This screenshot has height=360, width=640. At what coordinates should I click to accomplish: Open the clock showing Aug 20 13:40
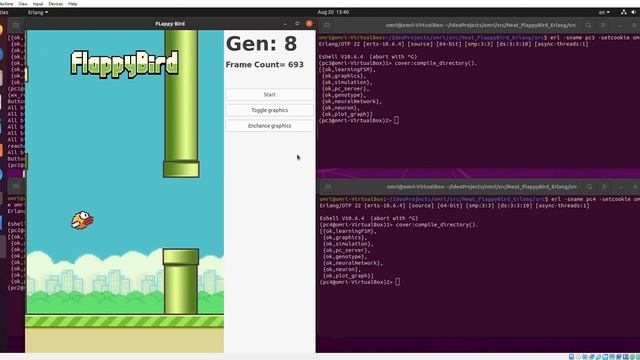(x=333, y=12)
